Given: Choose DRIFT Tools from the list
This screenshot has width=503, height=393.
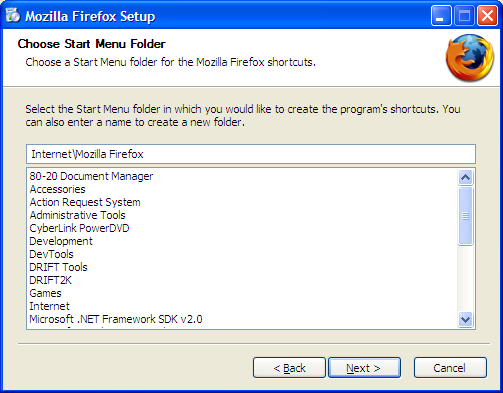Looking at the screenshot, I should click(58, 267).
